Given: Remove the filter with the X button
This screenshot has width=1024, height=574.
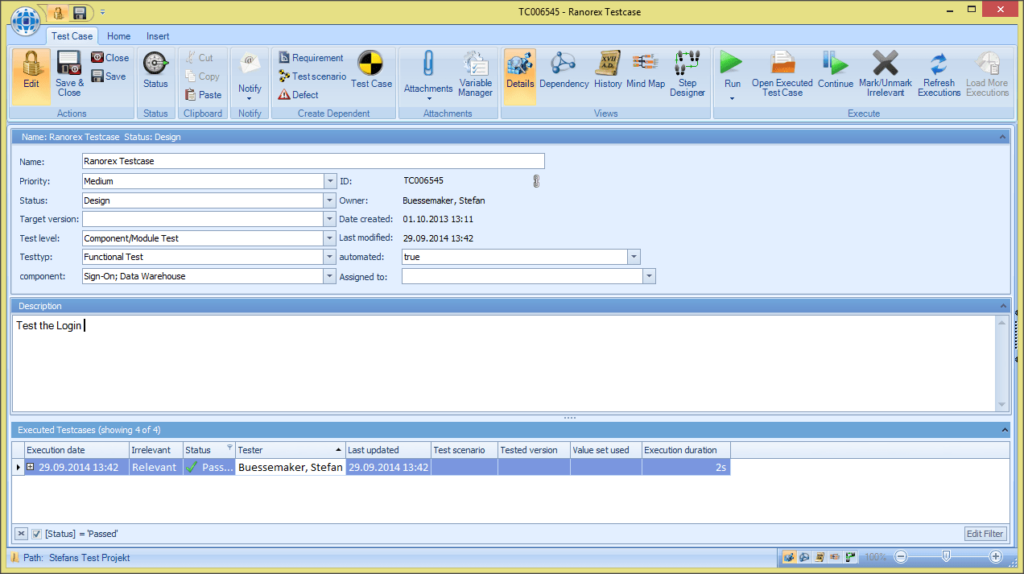Looking at the screenshot, I should (21, 534).
